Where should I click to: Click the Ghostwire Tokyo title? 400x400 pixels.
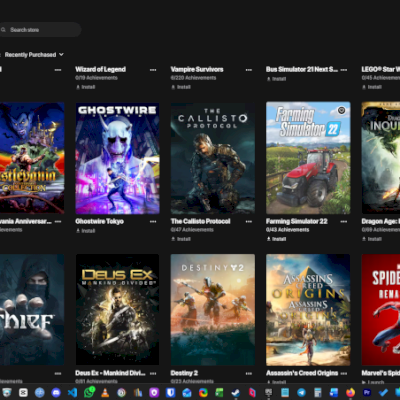[x=99, y=221]
